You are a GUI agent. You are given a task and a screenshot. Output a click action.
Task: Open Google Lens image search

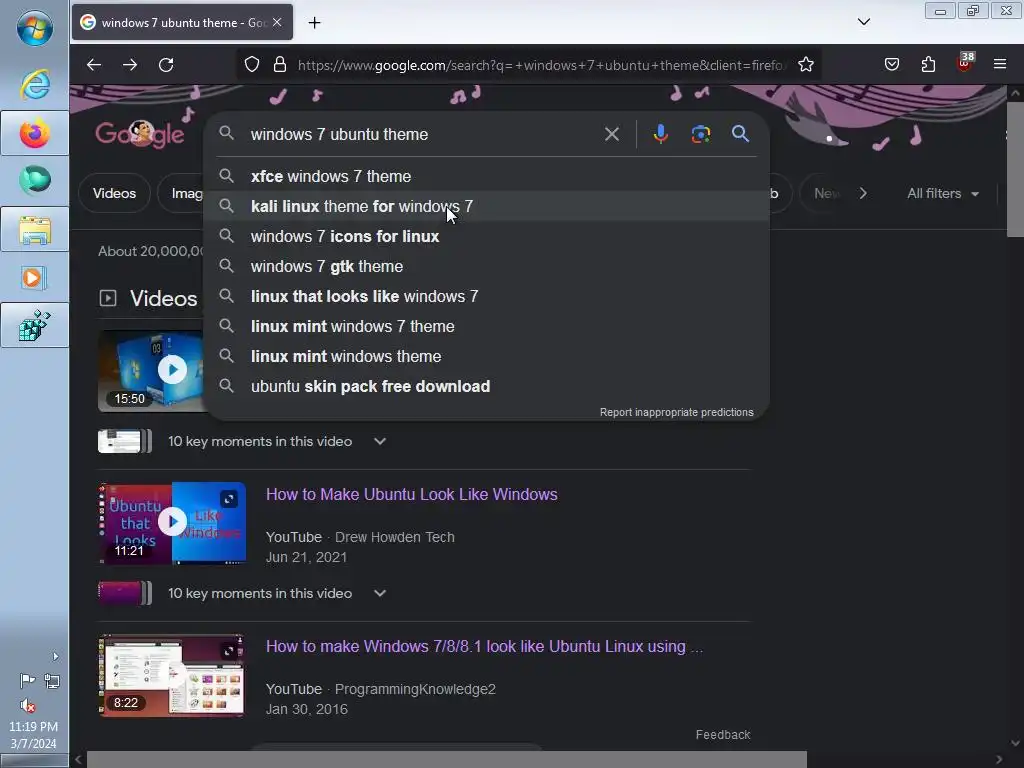point(701,134)
